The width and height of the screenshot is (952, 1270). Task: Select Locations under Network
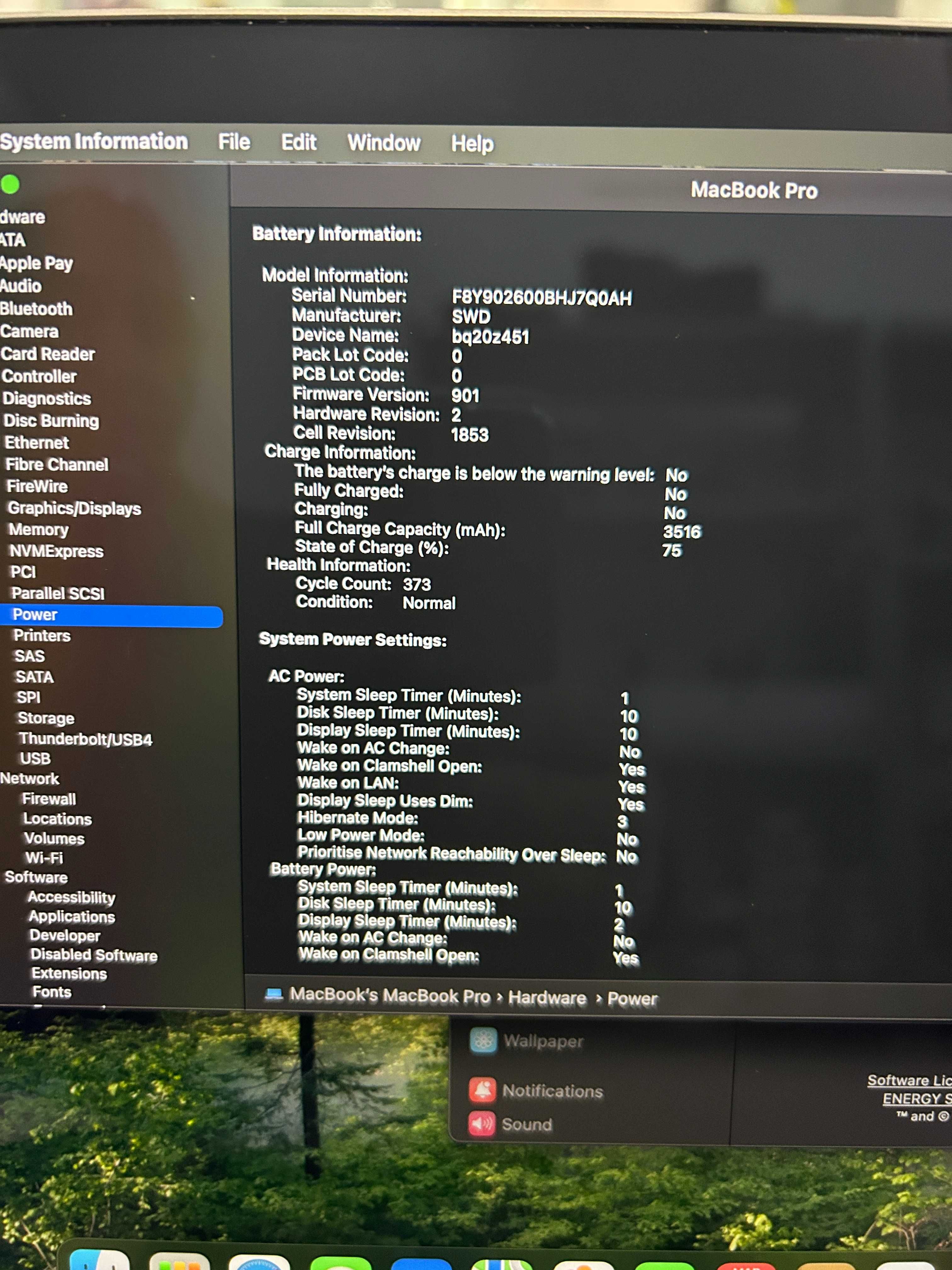coord(57,819)
